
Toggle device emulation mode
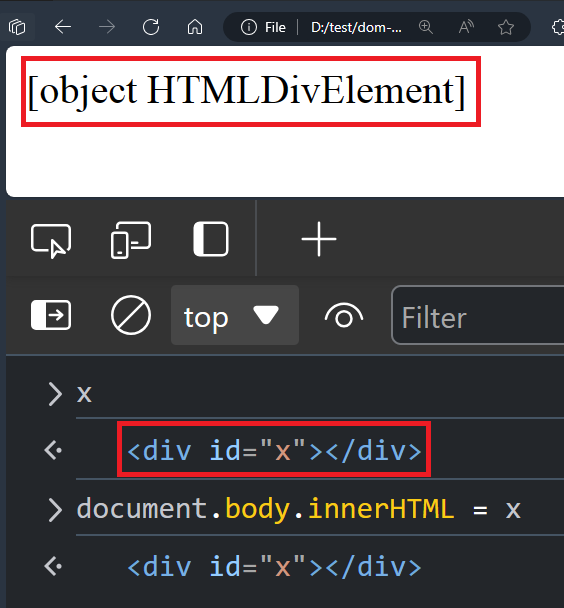click(x=131, y=240)
